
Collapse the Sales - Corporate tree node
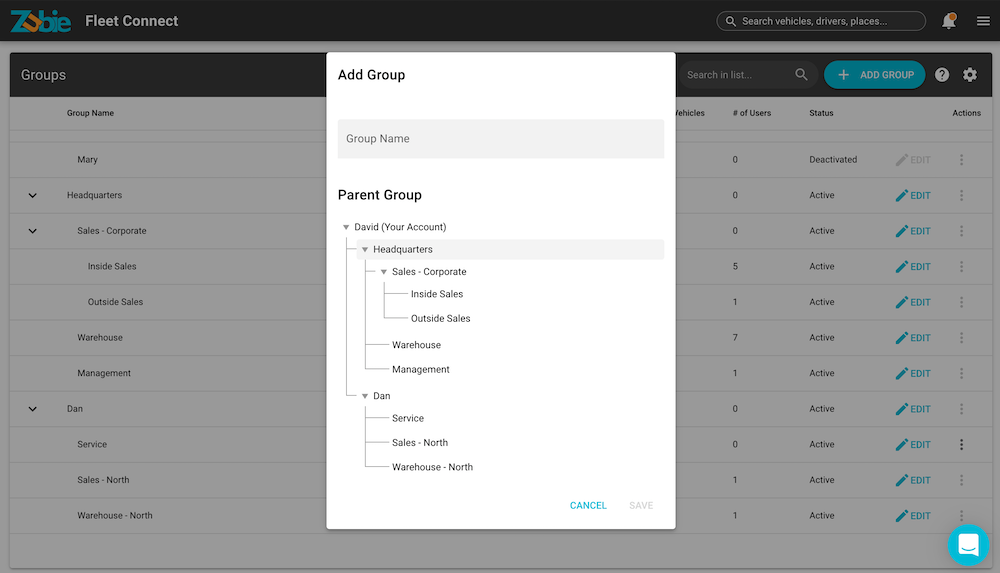pyautogui.click(x=384, y=272)
